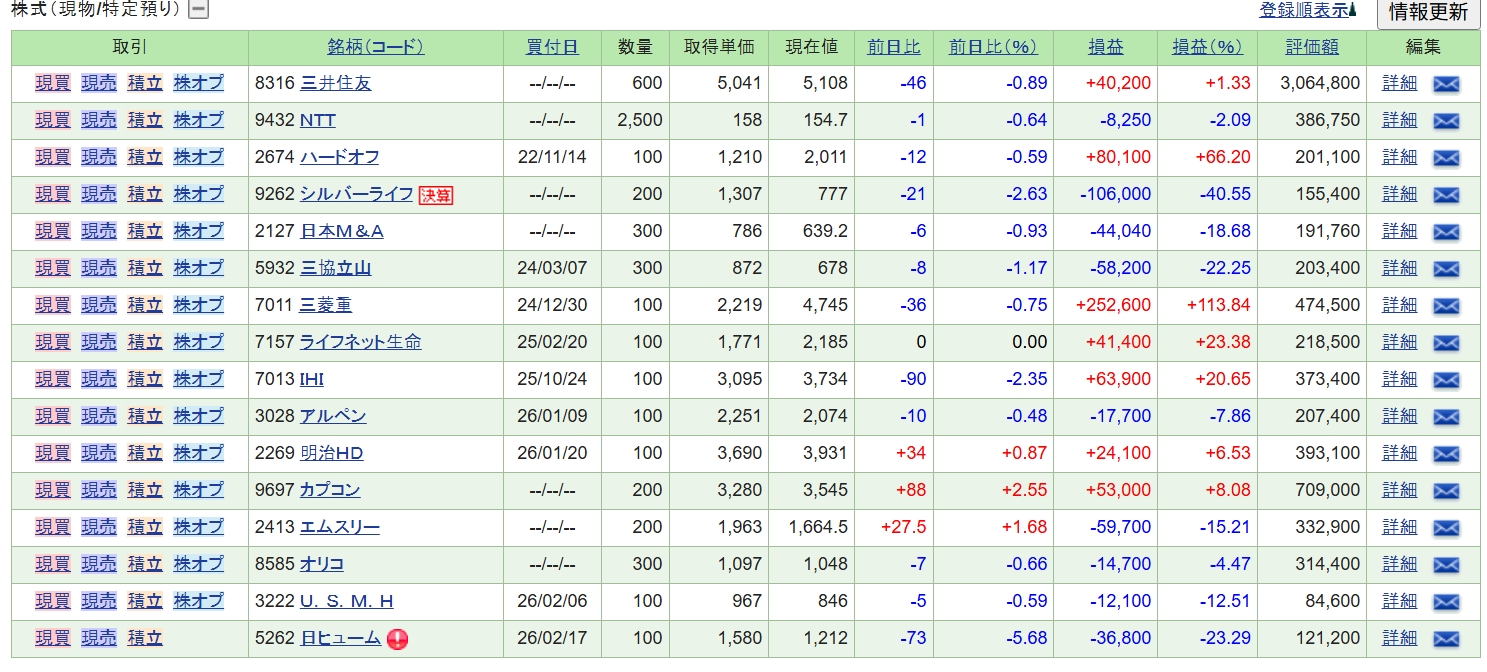Open the 明治HD stock link
The image size is (1487, 672).
click(x=331, y=453)
